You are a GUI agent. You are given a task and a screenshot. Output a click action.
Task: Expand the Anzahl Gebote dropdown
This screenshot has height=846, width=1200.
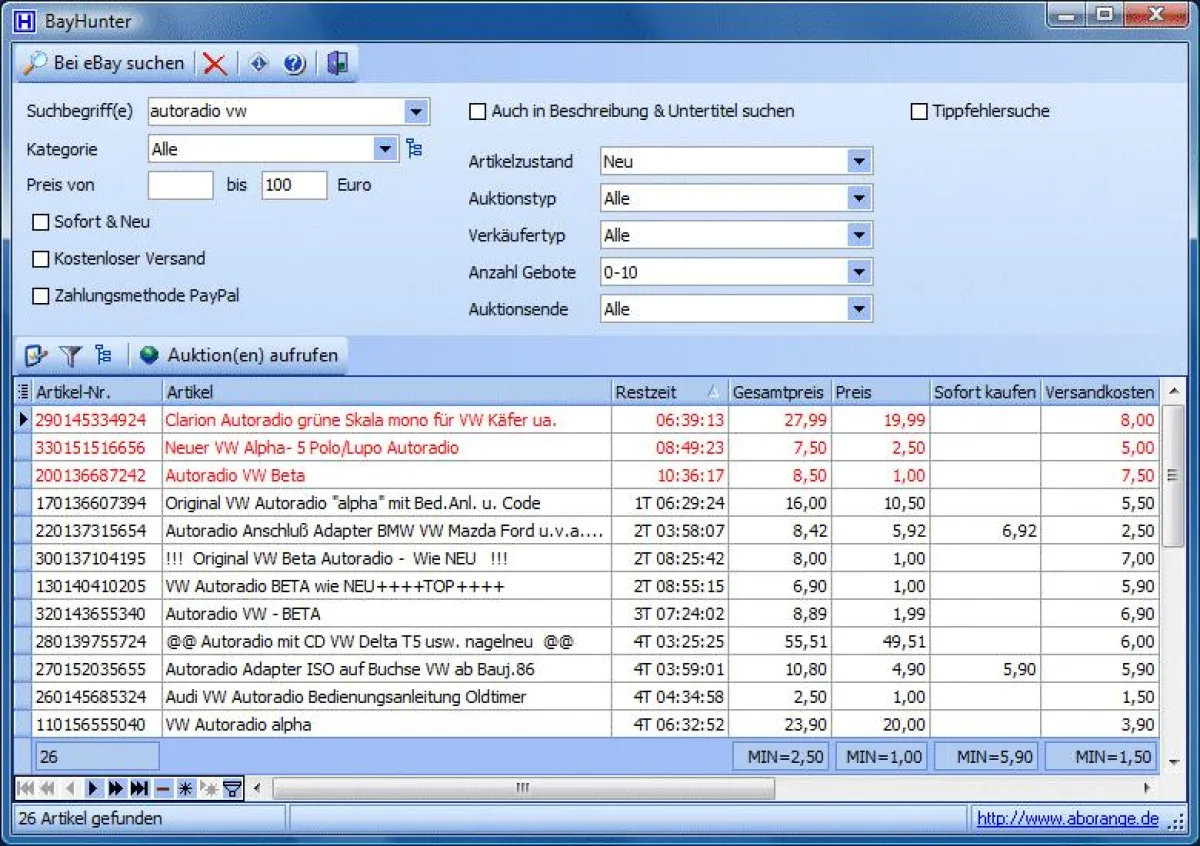click(858, 271)
